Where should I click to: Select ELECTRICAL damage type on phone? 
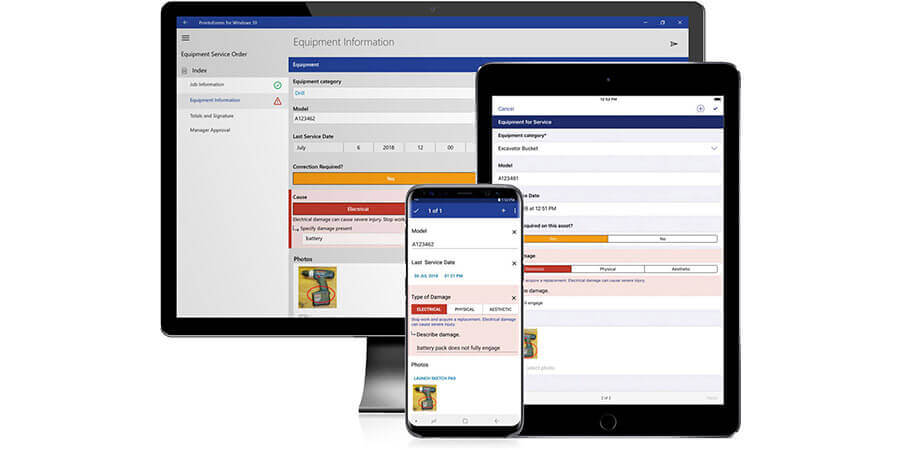429,309
